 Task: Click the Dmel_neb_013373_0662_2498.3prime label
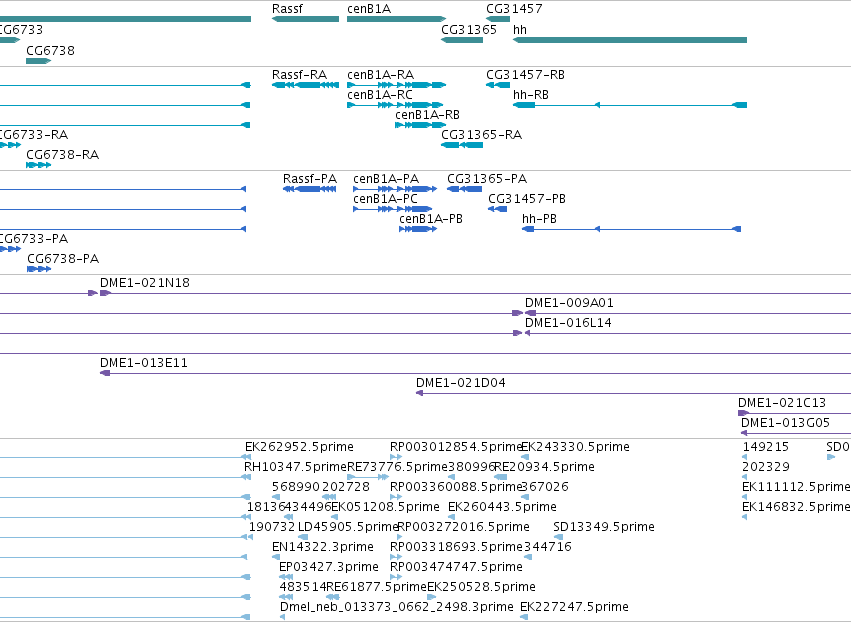tap(397, 607)
